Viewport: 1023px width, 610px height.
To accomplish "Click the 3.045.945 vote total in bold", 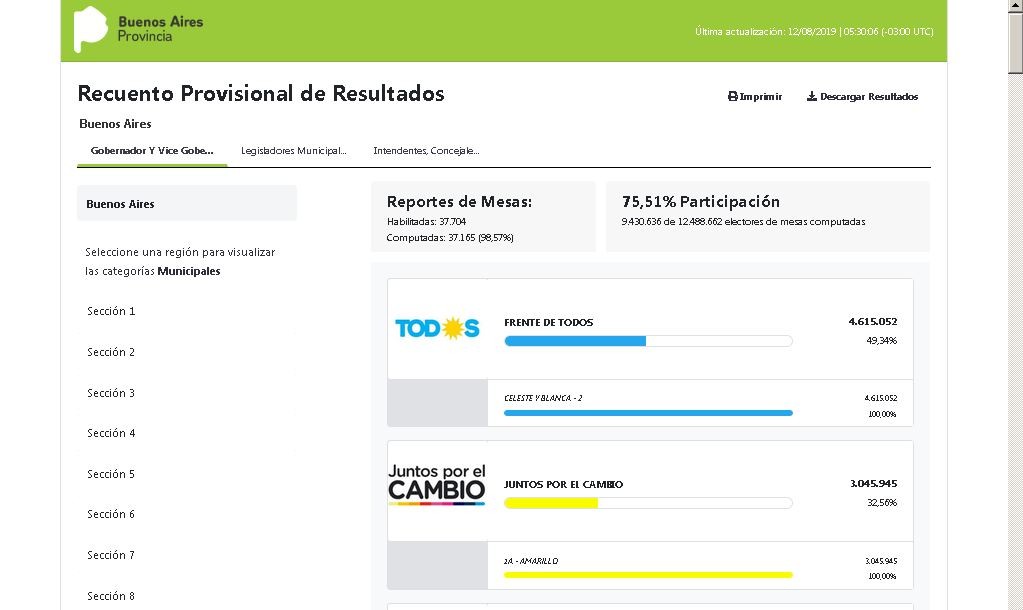I will click(x=874, y=483).
